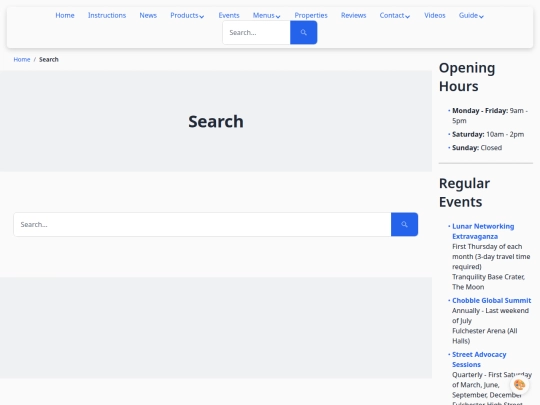Screen dimensions: 540x405
Task: Go to Home in navigation bar
Action: 65,15
